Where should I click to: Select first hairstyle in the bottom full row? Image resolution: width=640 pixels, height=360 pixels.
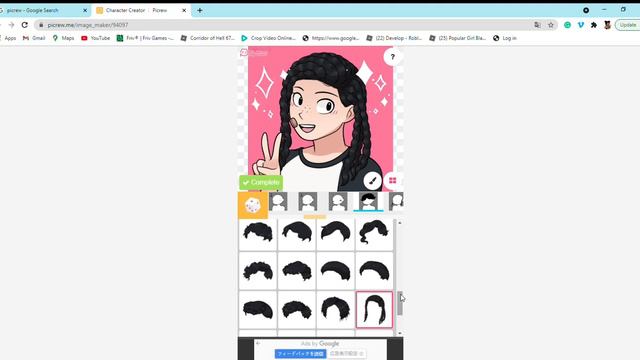tap(258, 310)
